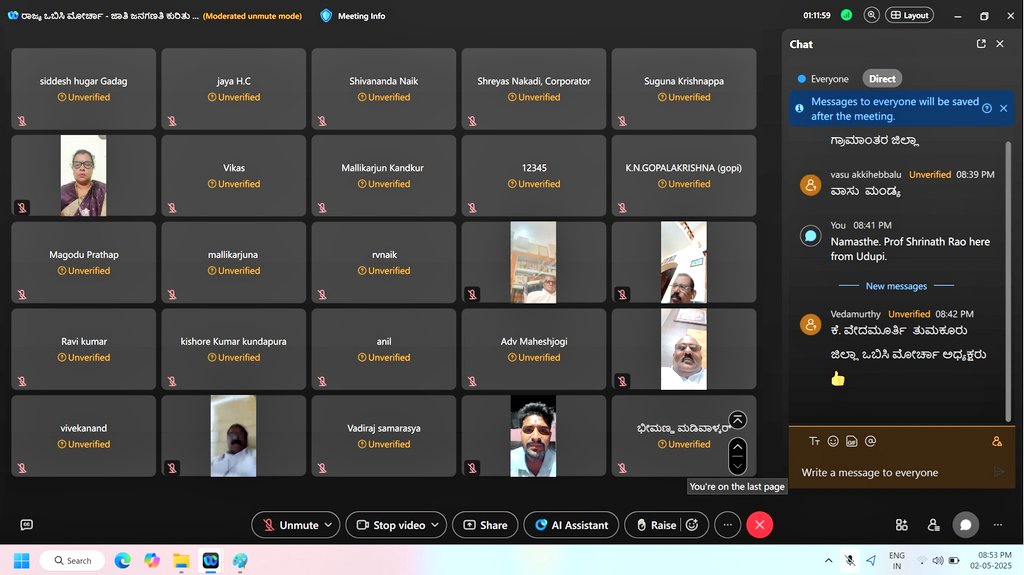This screenshot has width=1024, height=575.
Task: Select siddesh hugar Gadag participant tile
Action: click(x=84, y=89)
